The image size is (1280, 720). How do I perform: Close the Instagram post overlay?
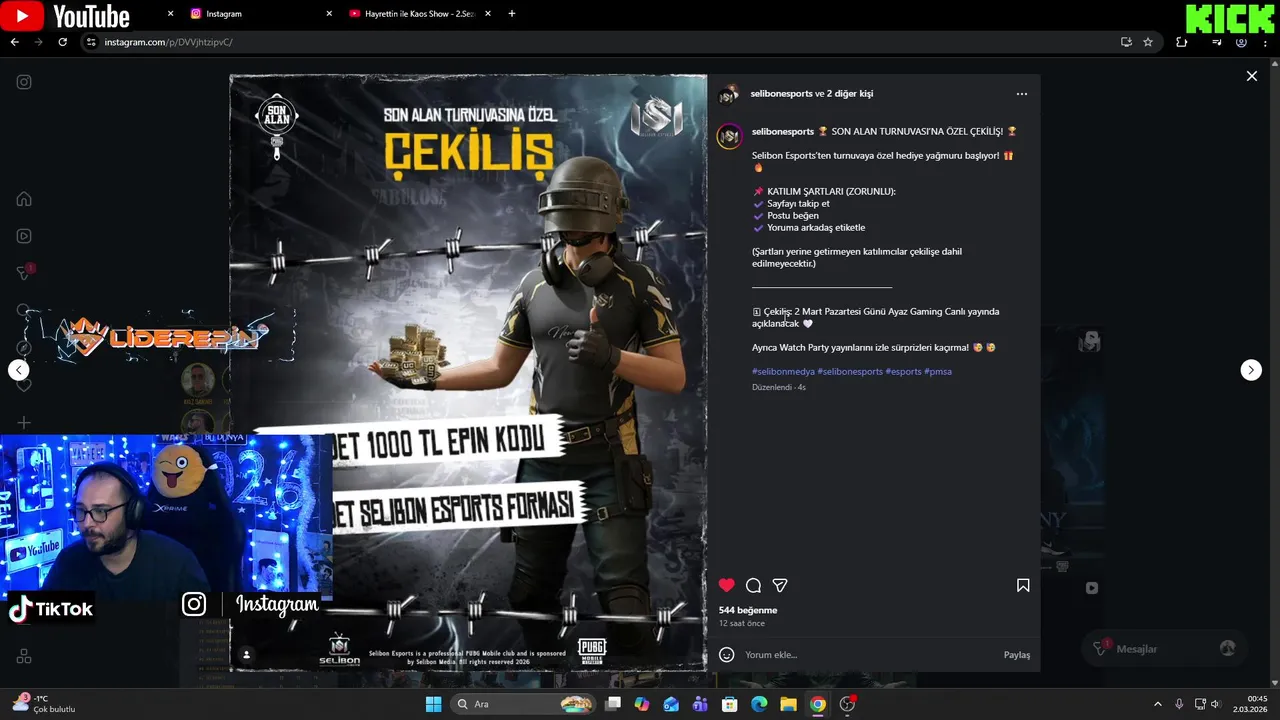[1251, 76]
